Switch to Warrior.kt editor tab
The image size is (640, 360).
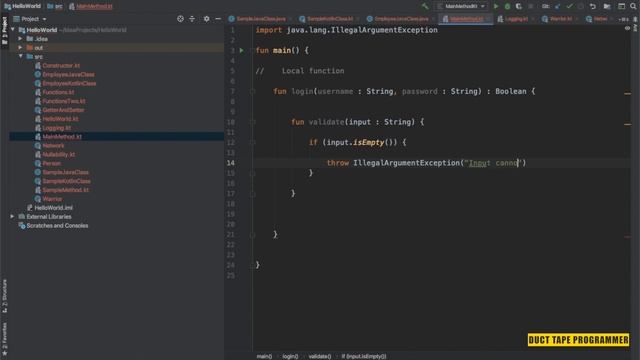point(560,19)
